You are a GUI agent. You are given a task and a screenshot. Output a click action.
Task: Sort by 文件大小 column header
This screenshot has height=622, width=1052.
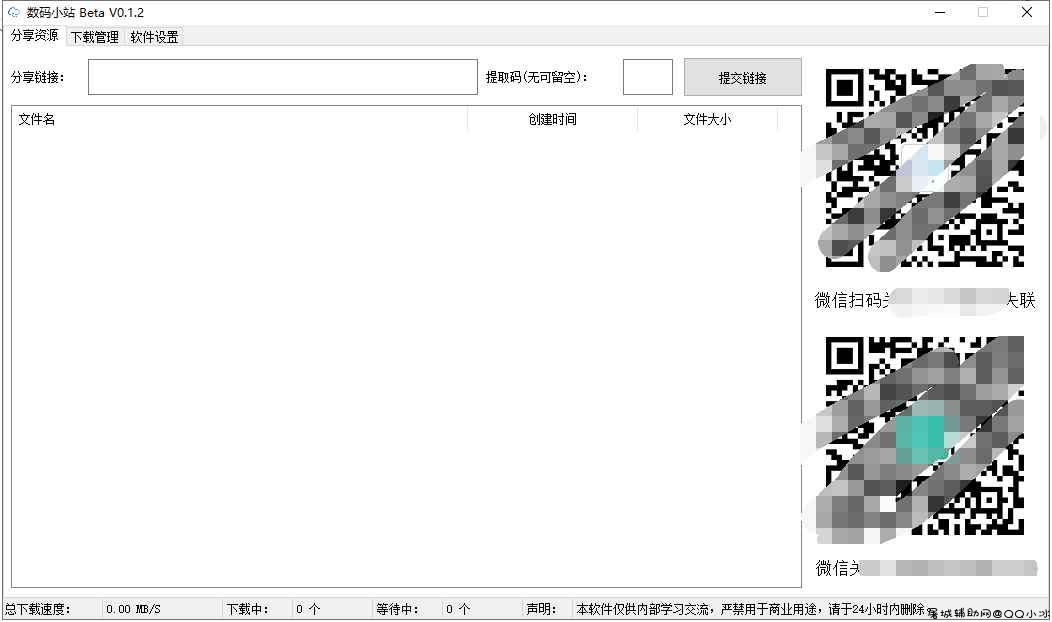pyautogui.click(x=707, y=119)
